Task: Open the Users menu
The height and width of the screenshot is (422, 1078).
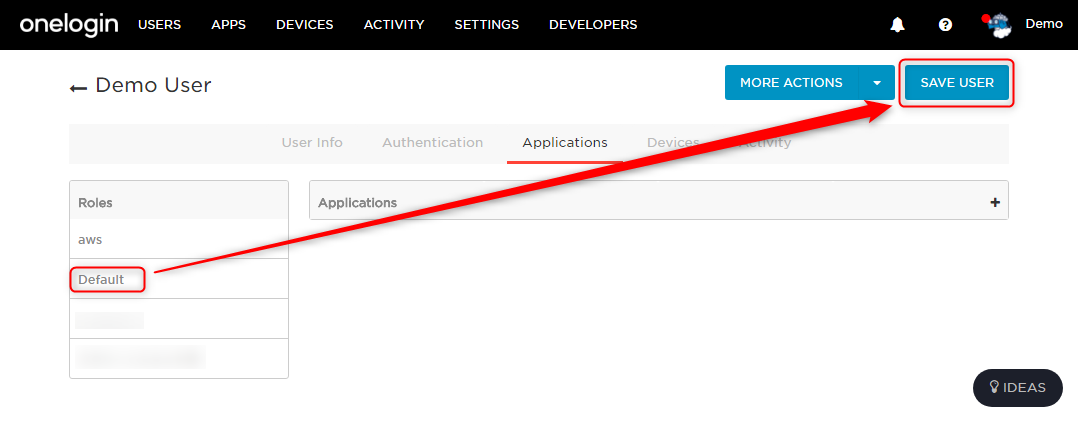Action: click(x=160, y=25)
